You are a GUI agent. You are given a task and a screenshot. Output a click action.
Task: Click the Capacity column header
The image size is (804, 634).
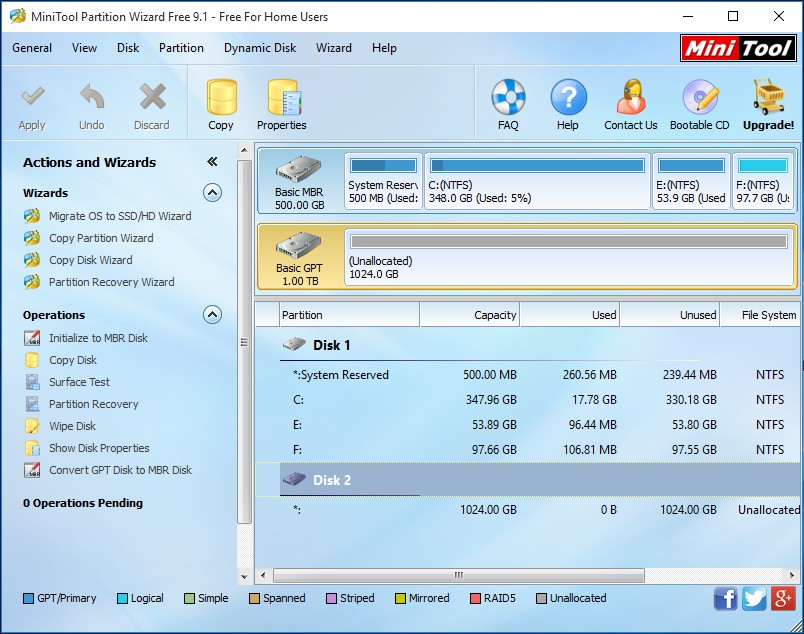pos(470,315)
